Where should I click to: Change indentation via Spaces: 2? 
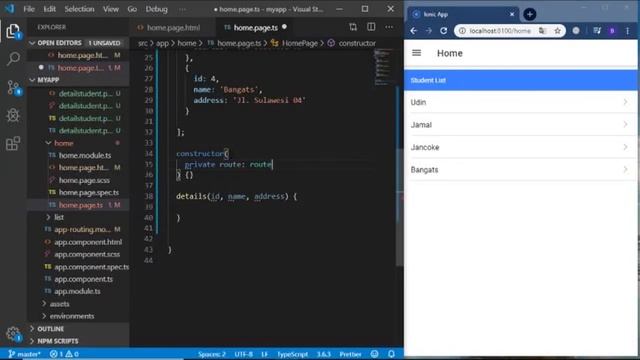pyautogui.click(x=212, y=354)
